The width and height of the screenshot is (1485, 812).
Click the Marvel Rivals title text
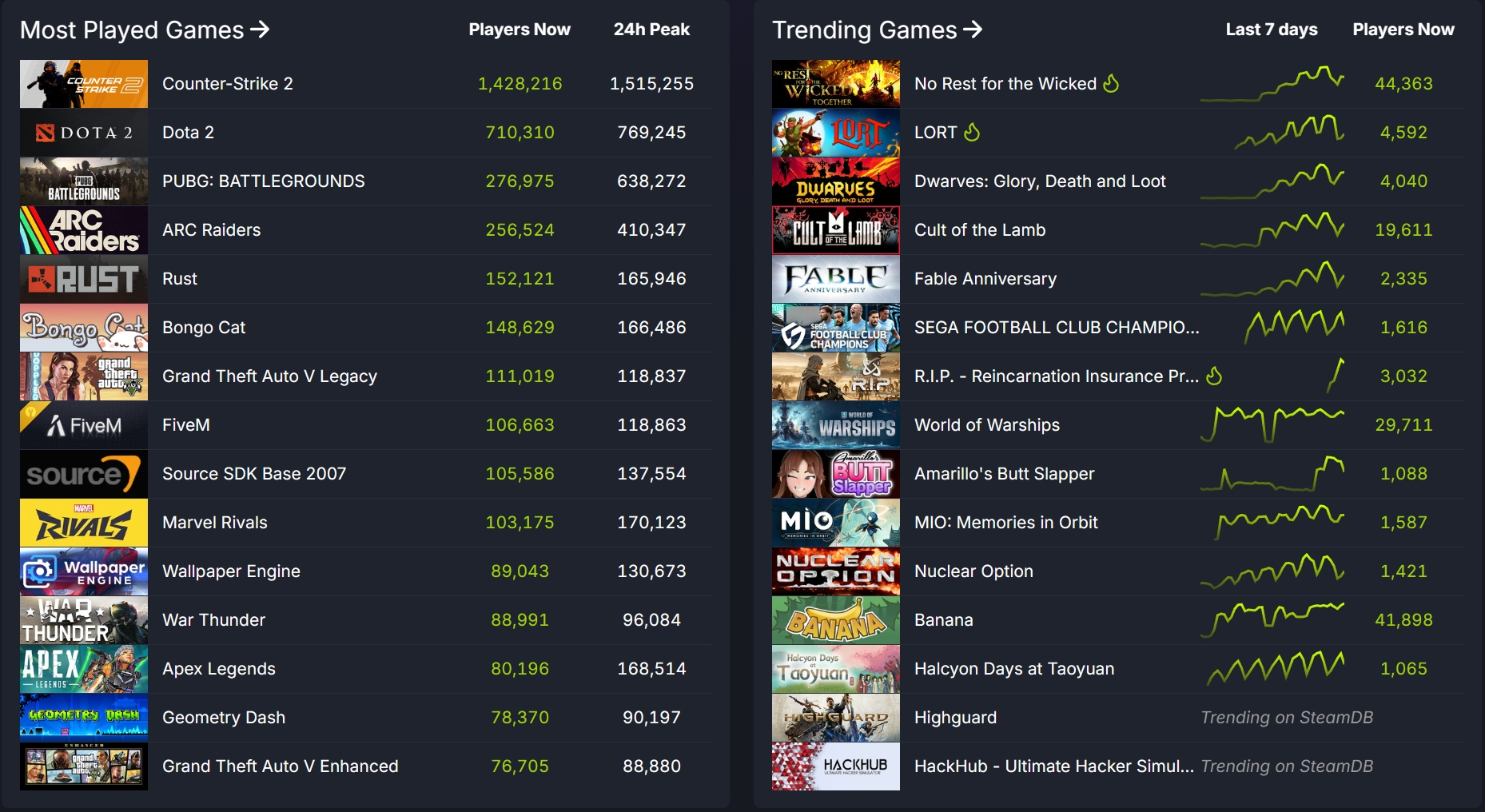[x=215, y=523]
